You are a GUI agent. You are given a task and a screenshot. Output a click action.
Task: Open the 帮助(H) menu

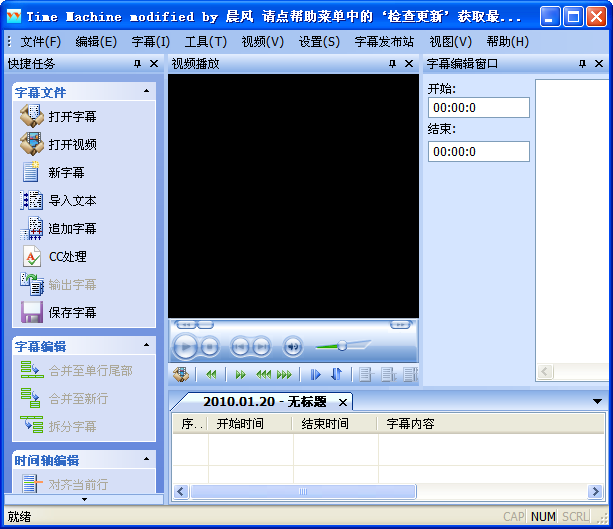coord(507,41)
